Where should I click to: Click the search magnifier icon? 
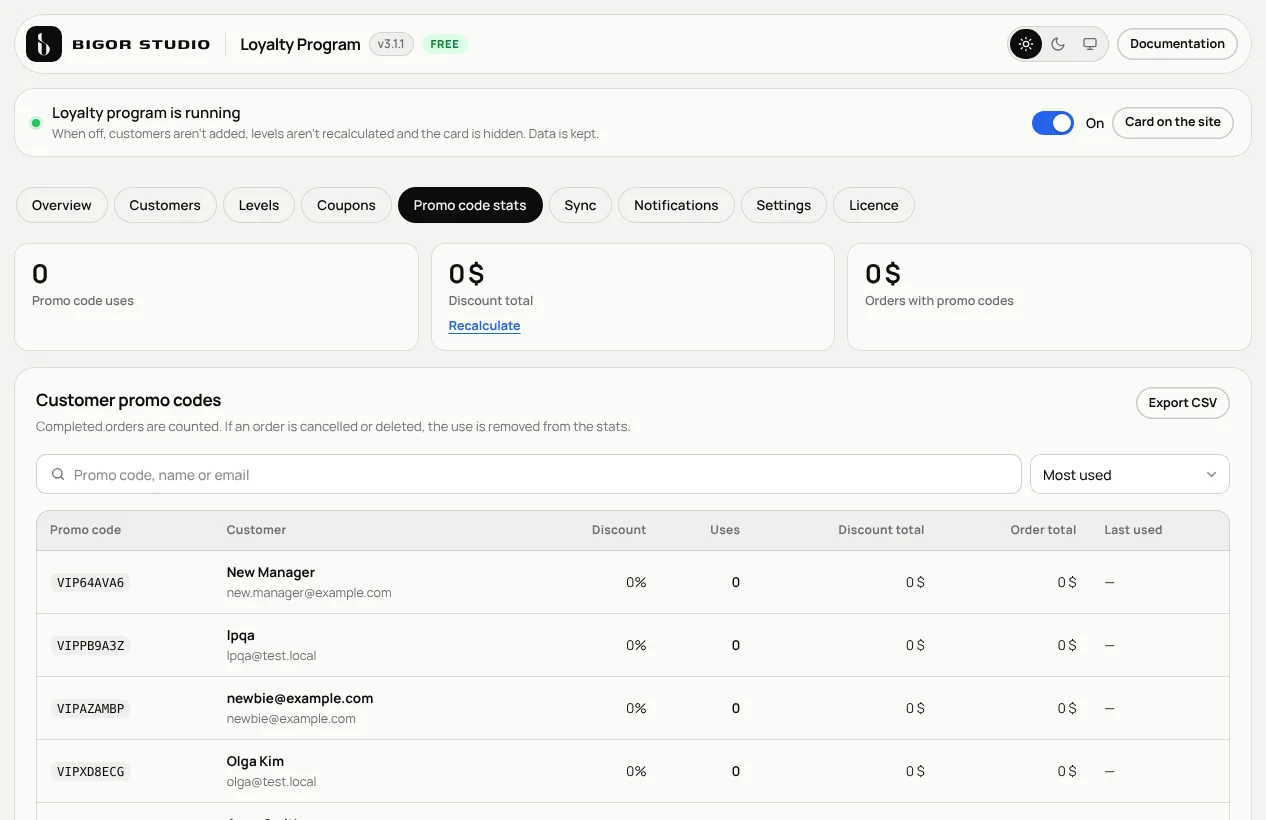[58, 475]
